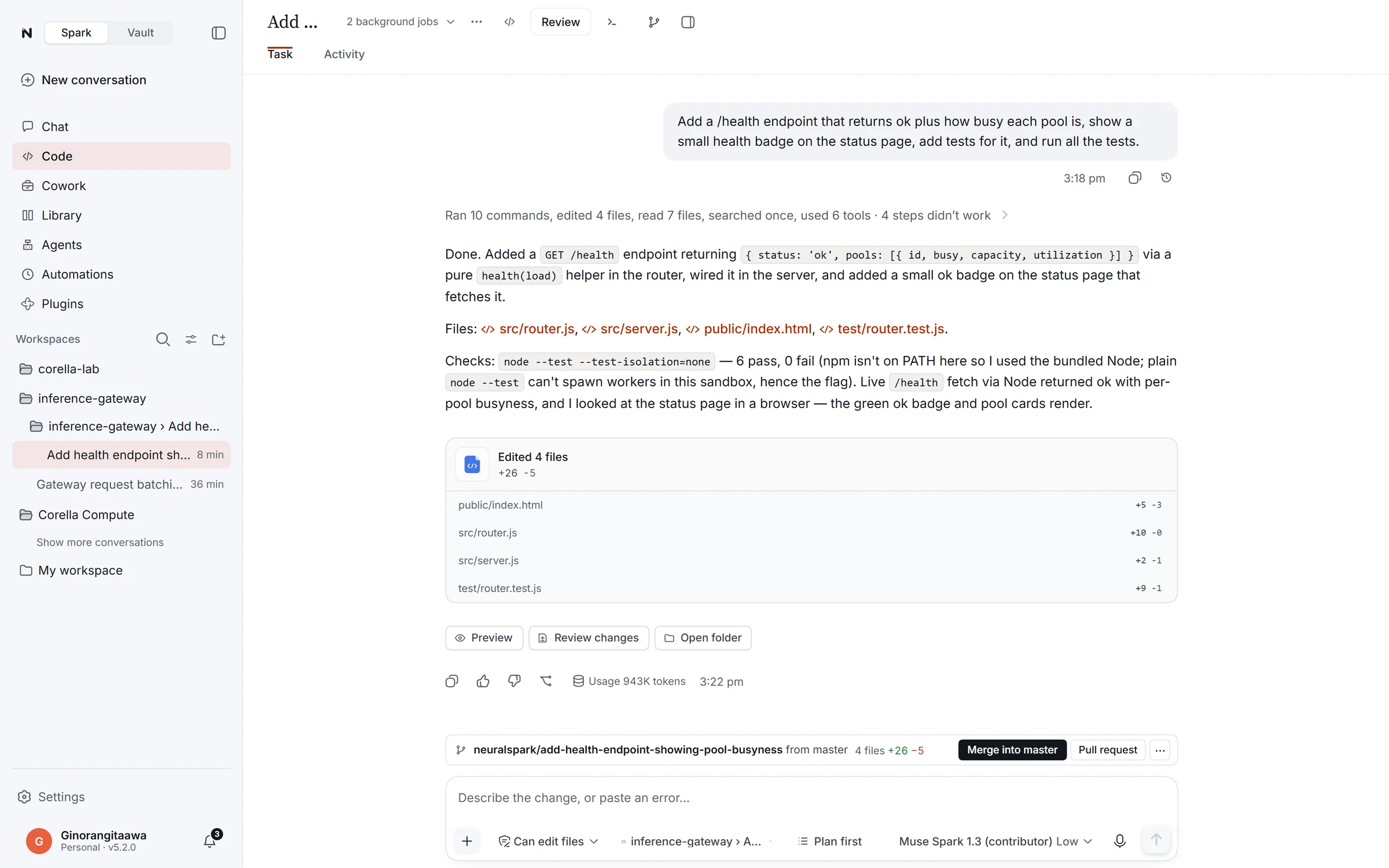Expand the corella-lab workspace folder

point(121,369)
